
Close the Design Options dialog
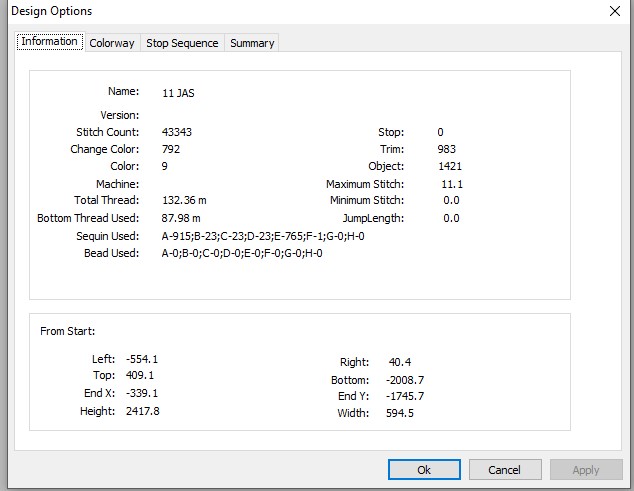(x=615, y=11)
